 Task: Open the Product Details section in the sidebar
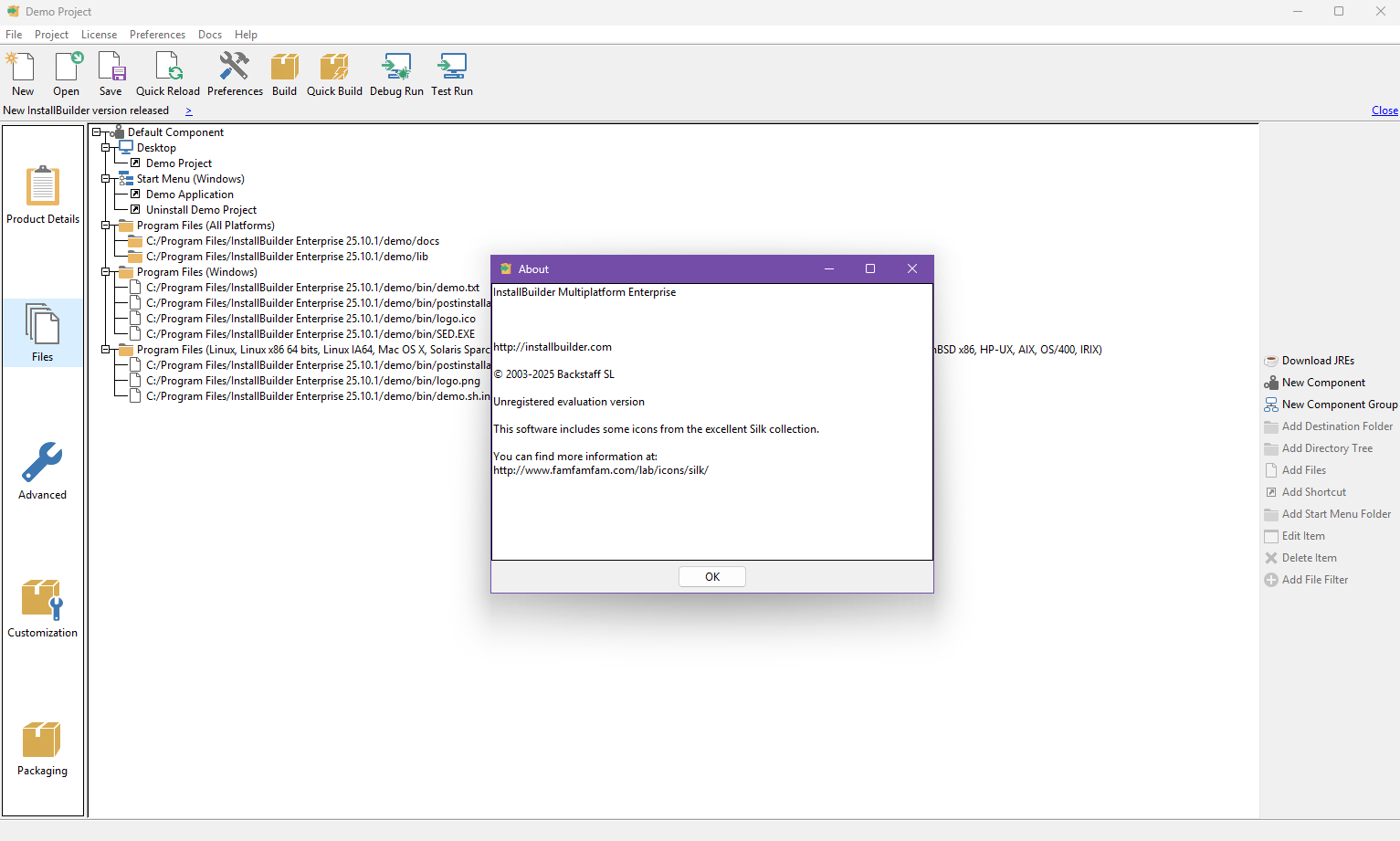click(x=43, y=194)
